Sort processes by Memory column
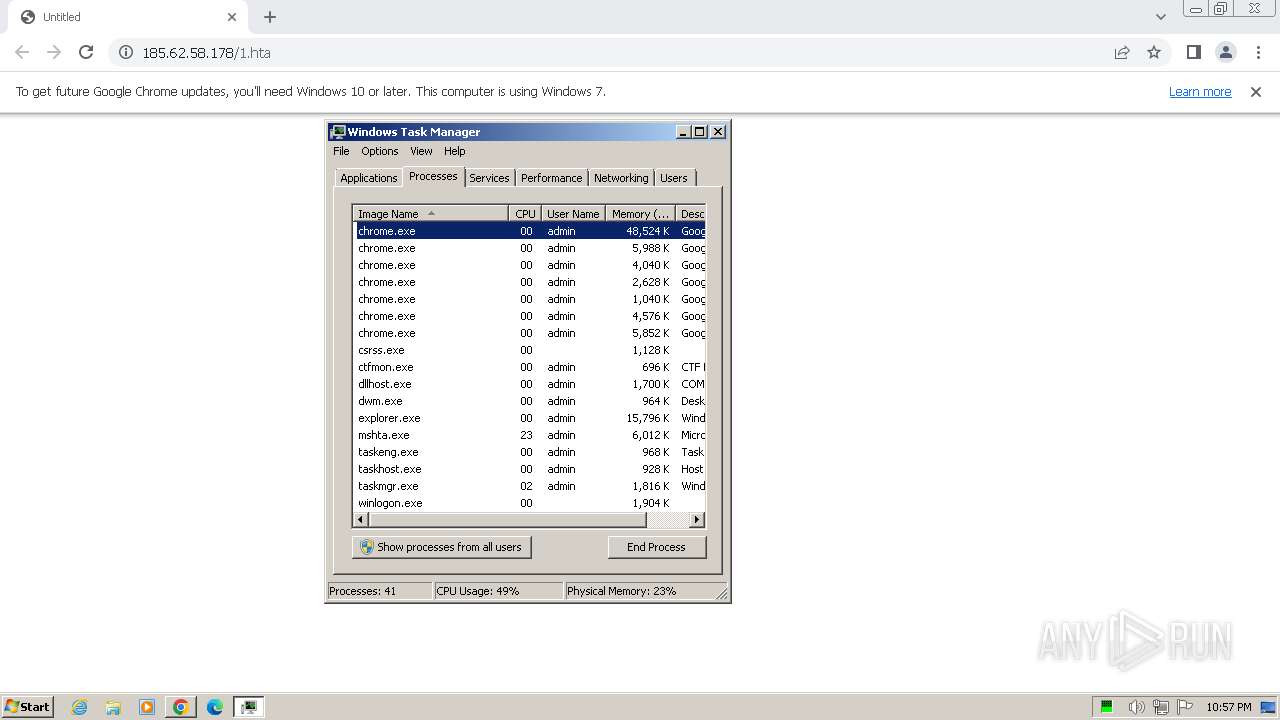Image resolution: width=1280 pixels, height=720 pixels. 641,214
